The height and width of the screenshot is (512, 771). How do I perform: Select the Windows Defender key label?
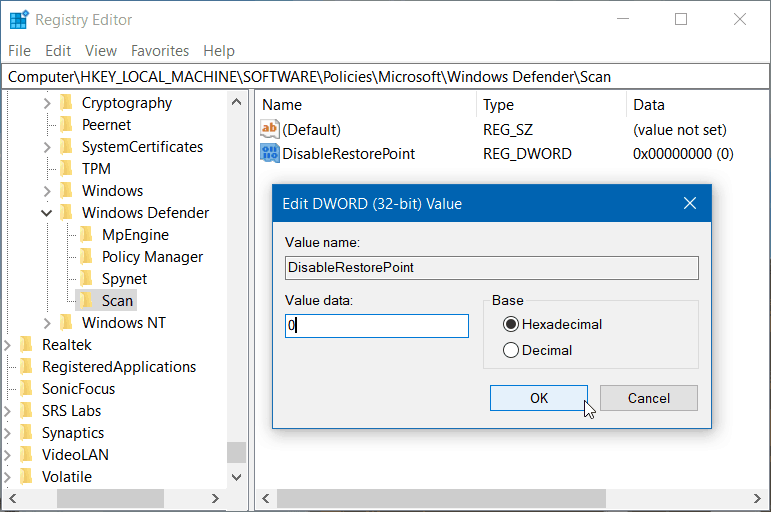pos(145,212)
